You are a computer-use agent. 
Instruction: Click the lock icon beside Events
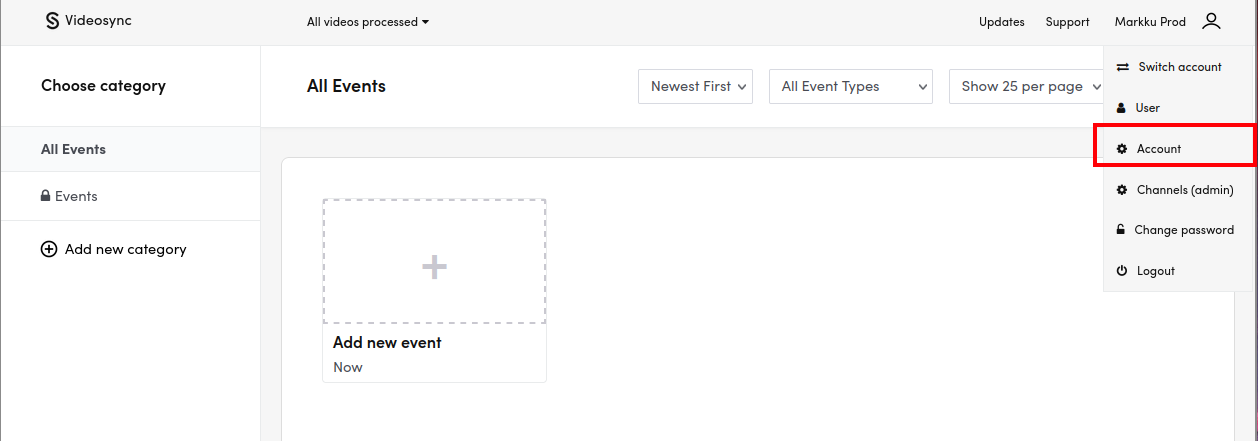pos(45,197)
